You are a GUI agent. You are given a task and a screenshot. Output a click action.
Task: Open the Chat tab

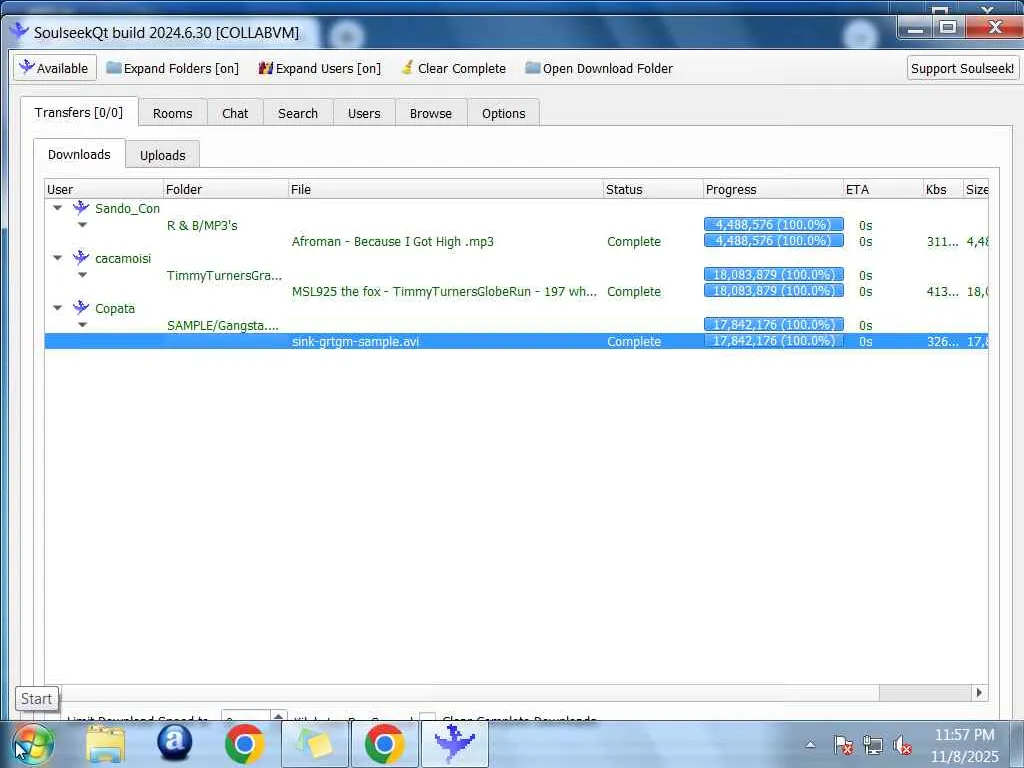point(235,113)
